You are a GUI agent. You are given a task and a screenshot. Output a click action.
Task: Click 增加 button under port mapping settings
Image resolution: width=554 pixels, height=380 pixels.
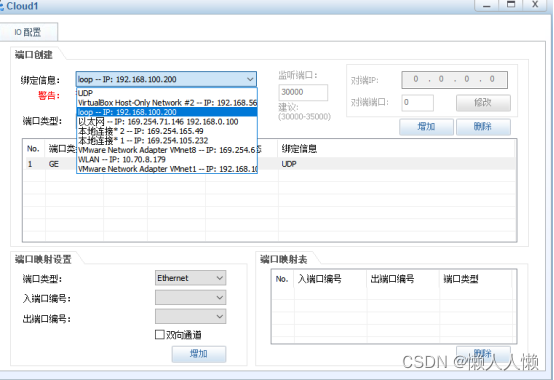pyautogui.click(x=199, y=354)
